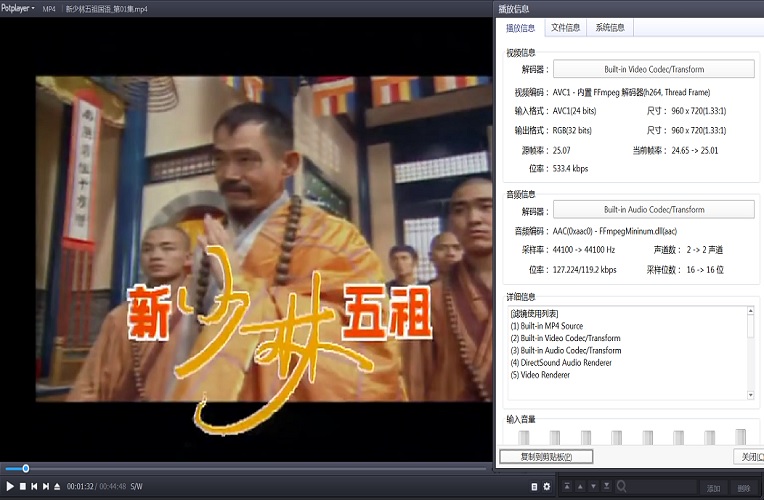764x500 pixels.
Task: Select filter entry (2) Built-in Video Codec/Transform
Action: [565, 338]
